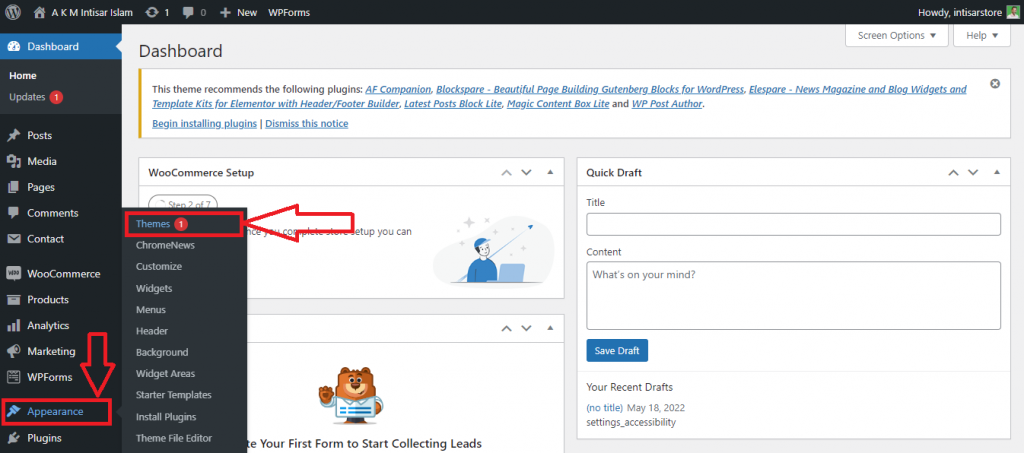This screenshot has width=1024, height=453.
Task: Open Starter Templates submenu item
Action: click(174, 395)
